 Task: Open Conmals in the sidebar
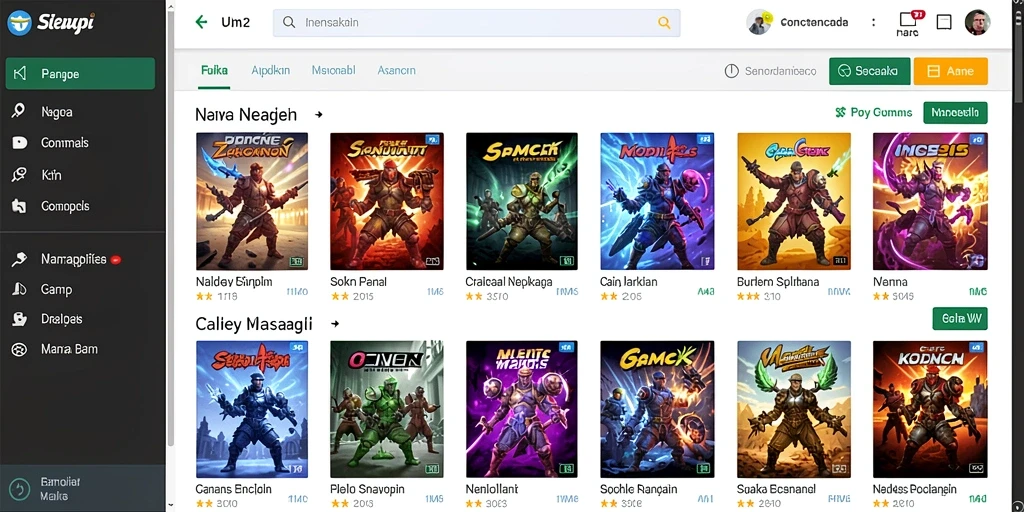[65, 142]
